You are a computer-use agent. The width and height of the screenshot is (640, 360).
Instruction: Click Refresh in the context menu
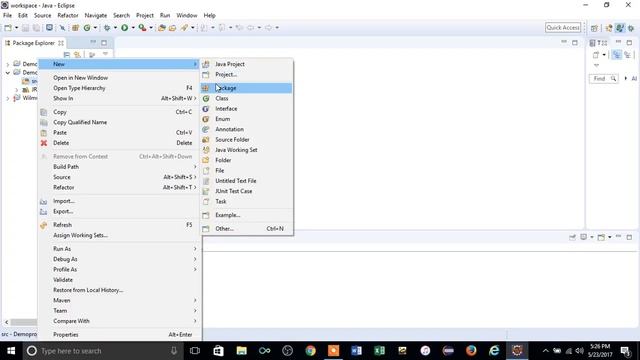click(x=118, y=225)
